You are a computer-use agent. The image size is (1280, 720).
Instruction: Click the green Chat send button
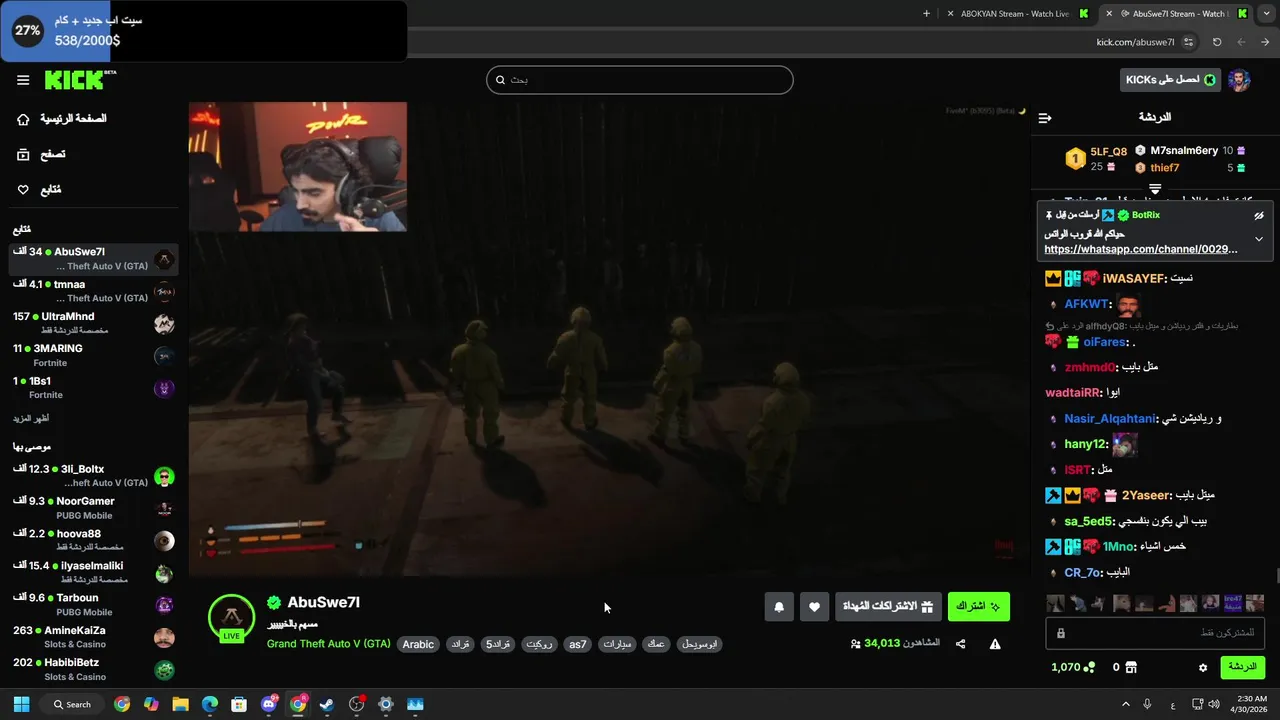tap(1242, 667)
